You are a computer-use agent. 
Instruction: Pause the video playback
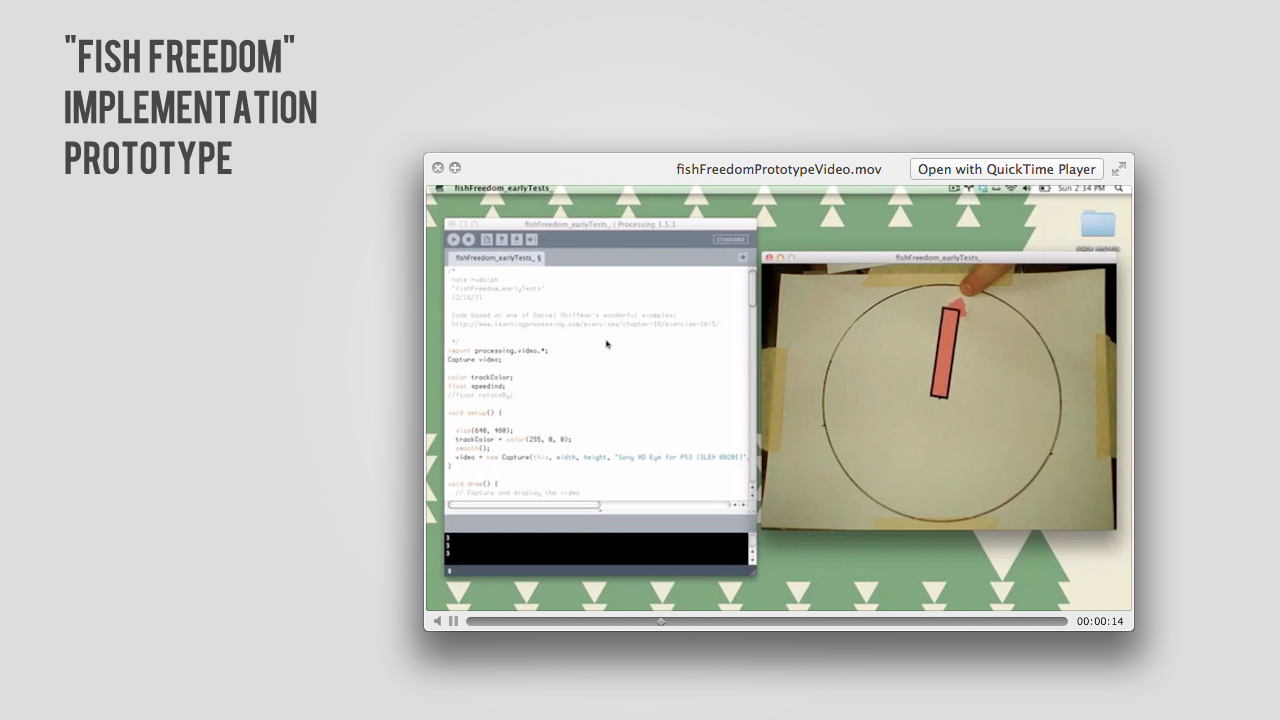click(453, 621)
